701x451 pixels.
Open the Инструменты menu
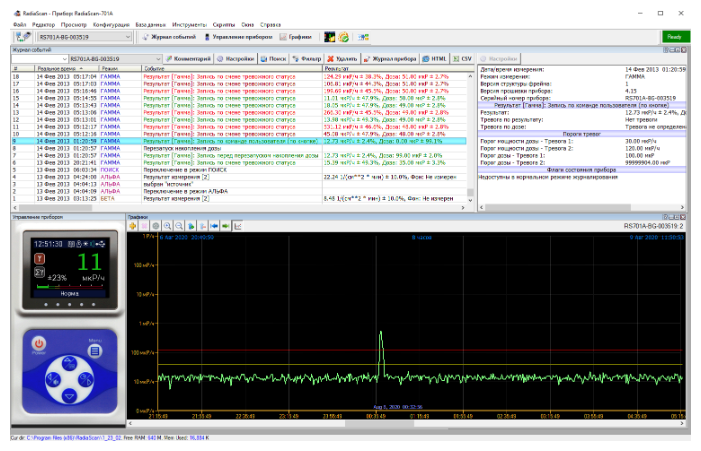click(189, 25)
